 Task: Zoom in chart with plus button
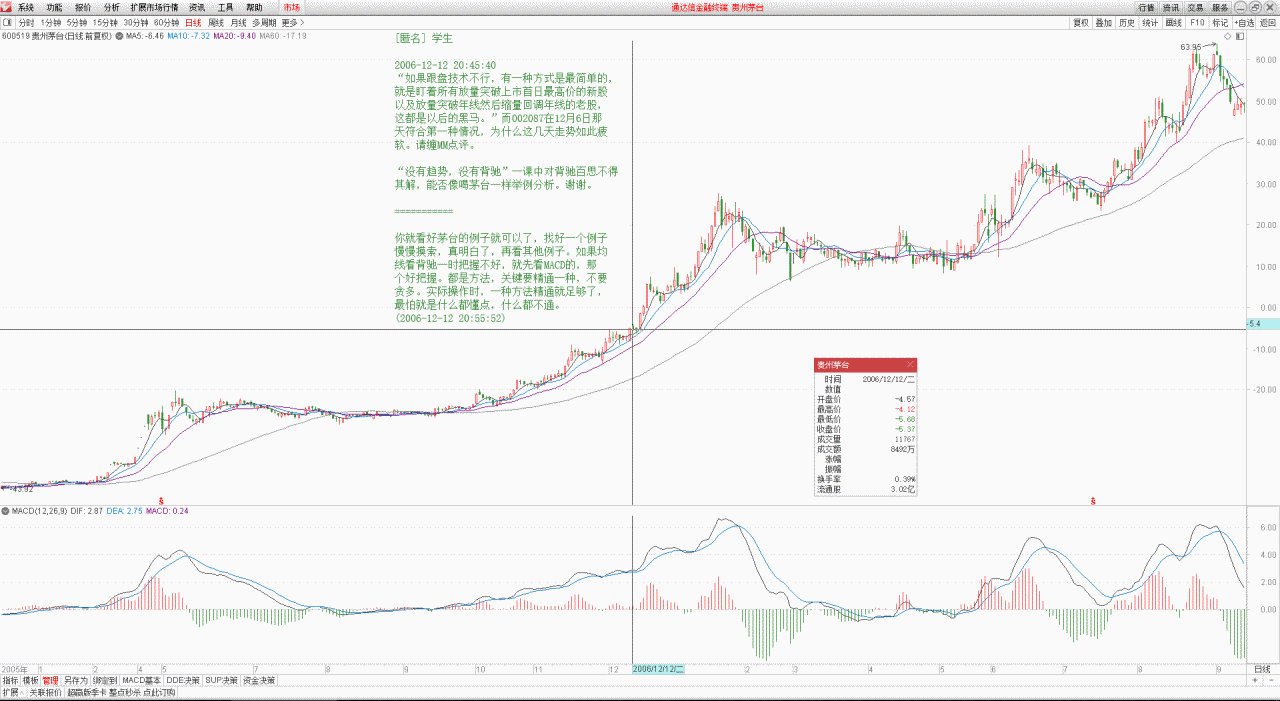pos(1255,680)
